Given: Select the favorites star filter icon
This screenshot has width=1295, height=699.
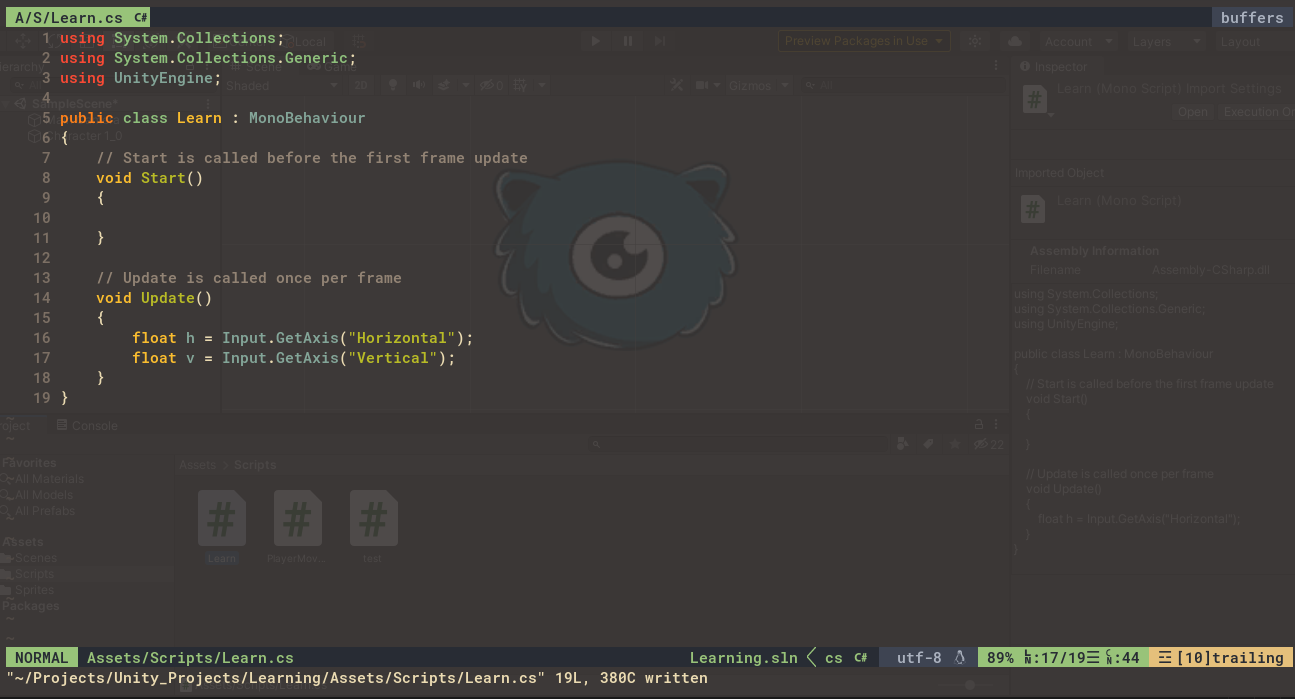Looking at the screenshot, I should pyautogui.click(x=953, y=443).
